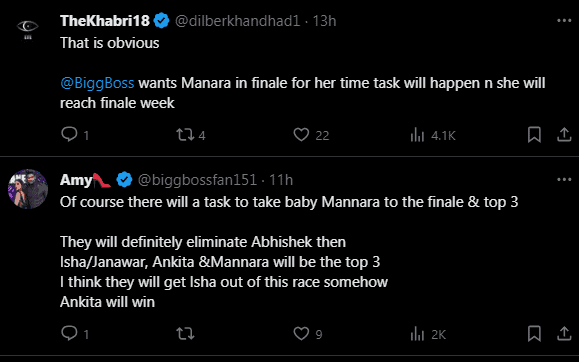
Task: Open TheKhabri18 profile name link
Action: click(x=105, y=21)
